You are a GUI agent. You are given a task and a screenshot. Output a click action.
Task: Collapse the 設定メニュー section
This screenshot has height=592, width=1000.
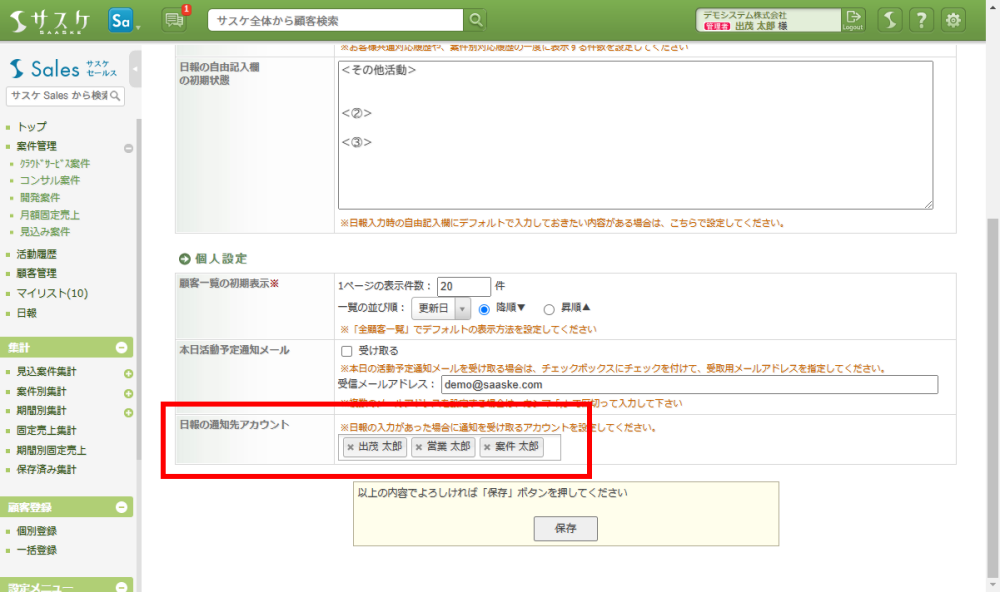pos(122,587)
